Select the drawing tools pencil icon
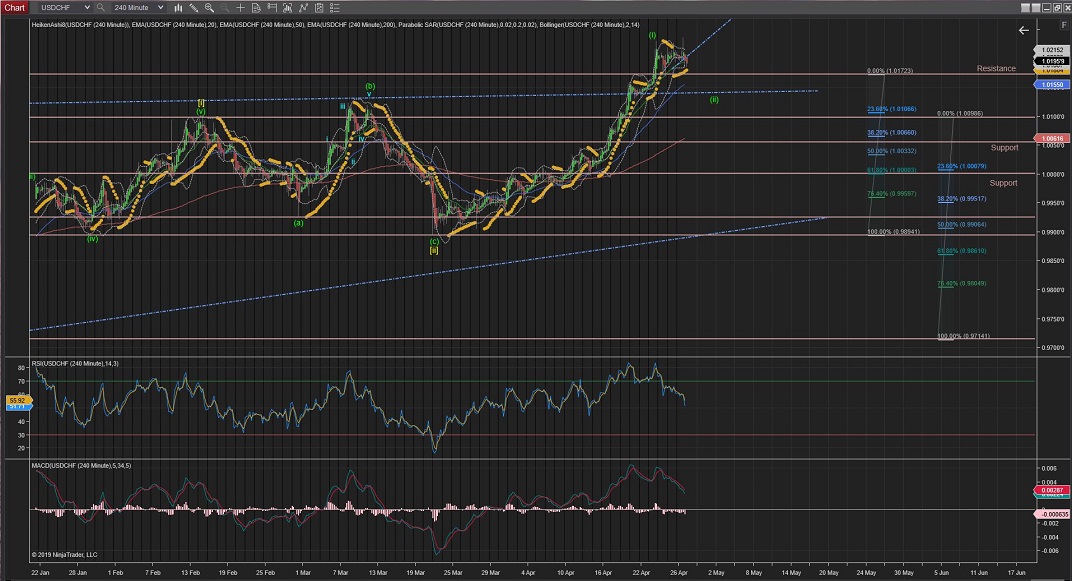1072x581 pixels. pos(193,8)
